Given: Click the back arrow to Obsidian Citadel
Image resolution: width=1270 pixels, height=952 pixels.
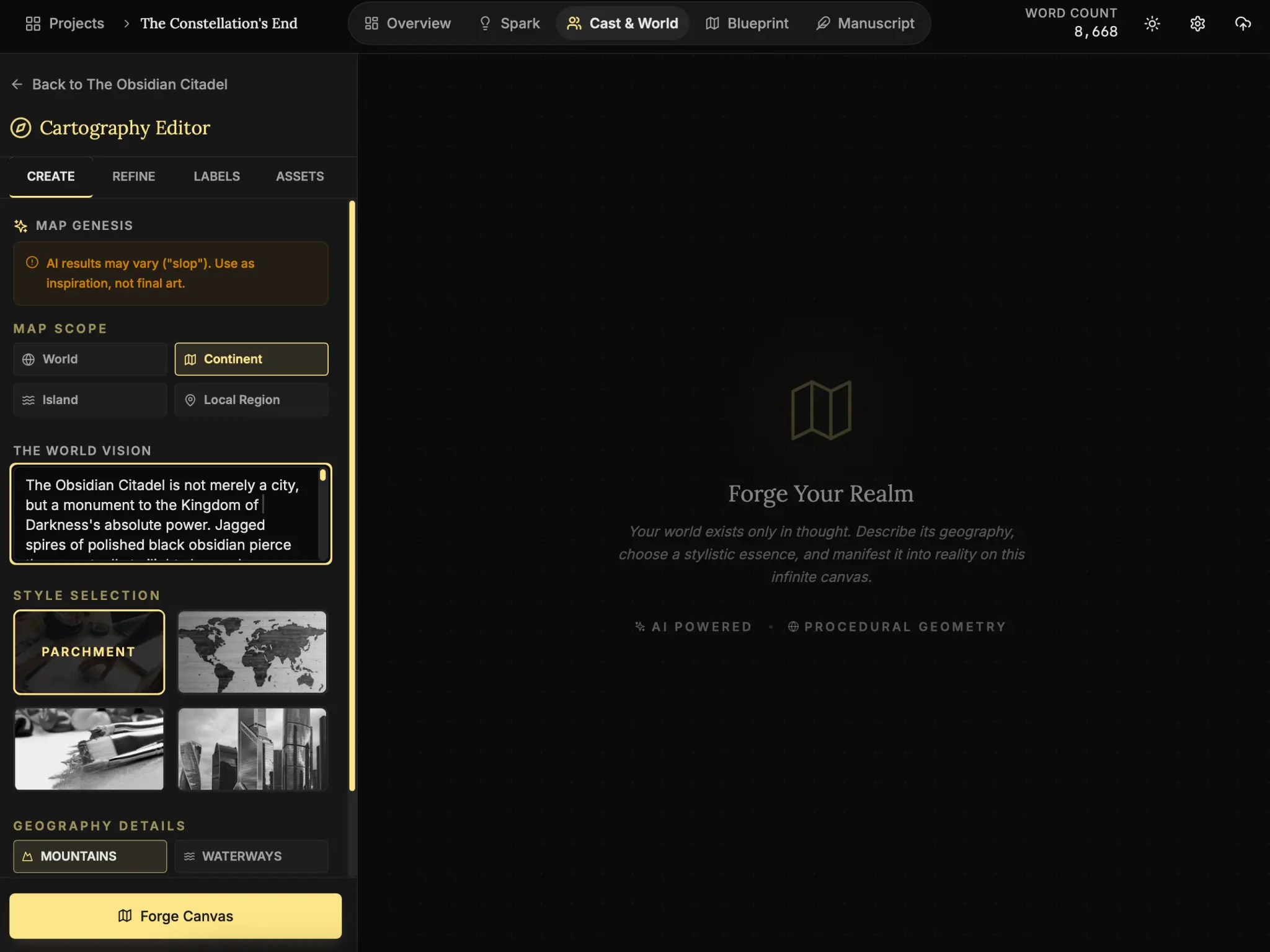Looking at the screenshot, I should (17, 84).
